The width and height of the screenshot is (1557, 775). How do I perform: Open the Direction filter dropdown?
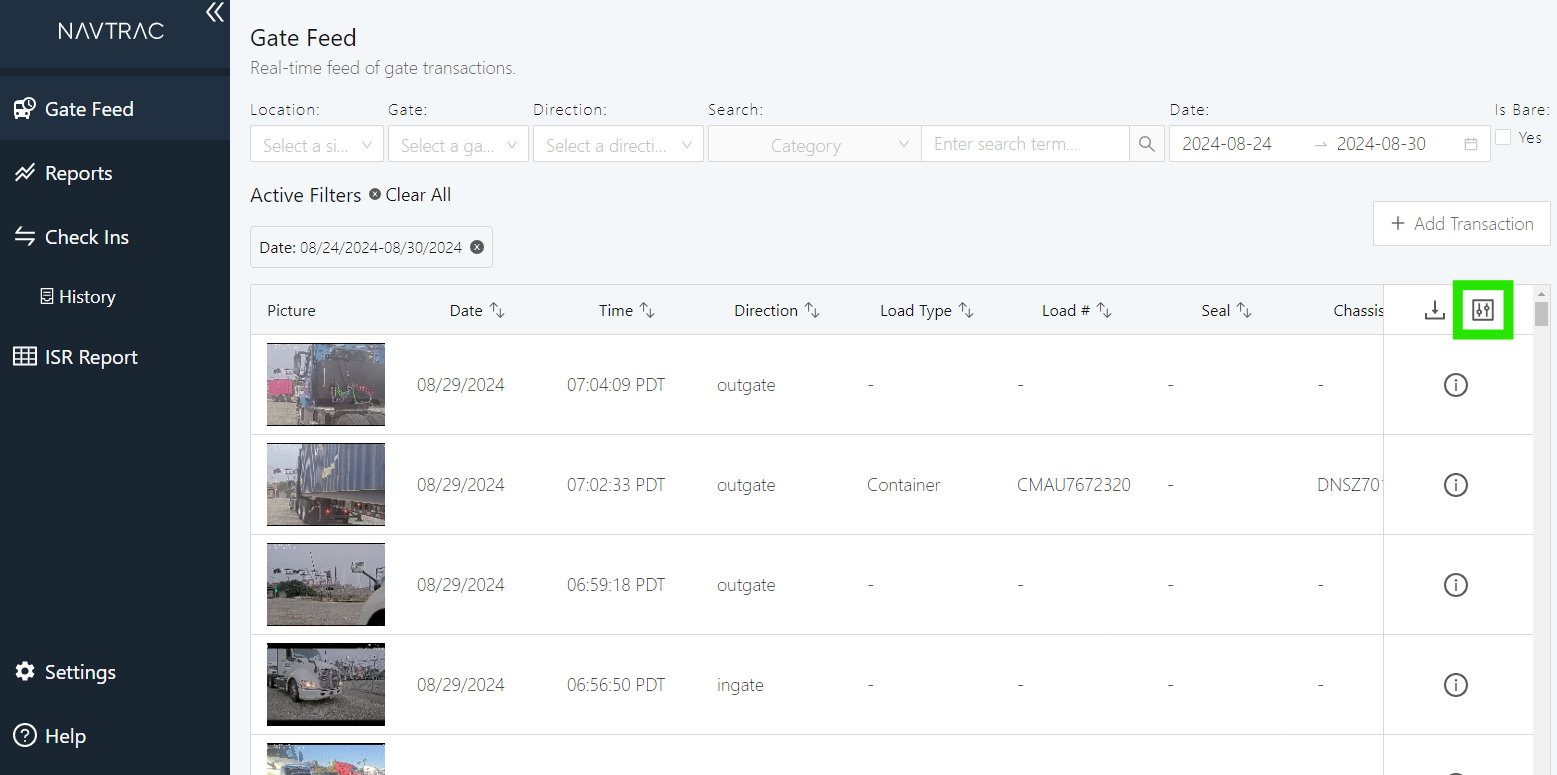pos(617,143)
